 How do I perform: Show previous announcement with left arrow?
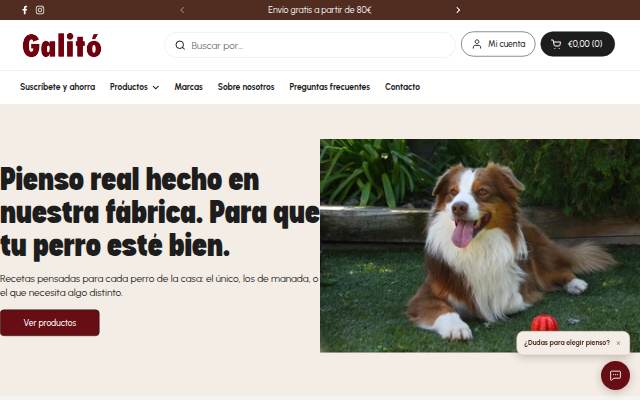tap(182, 10)
